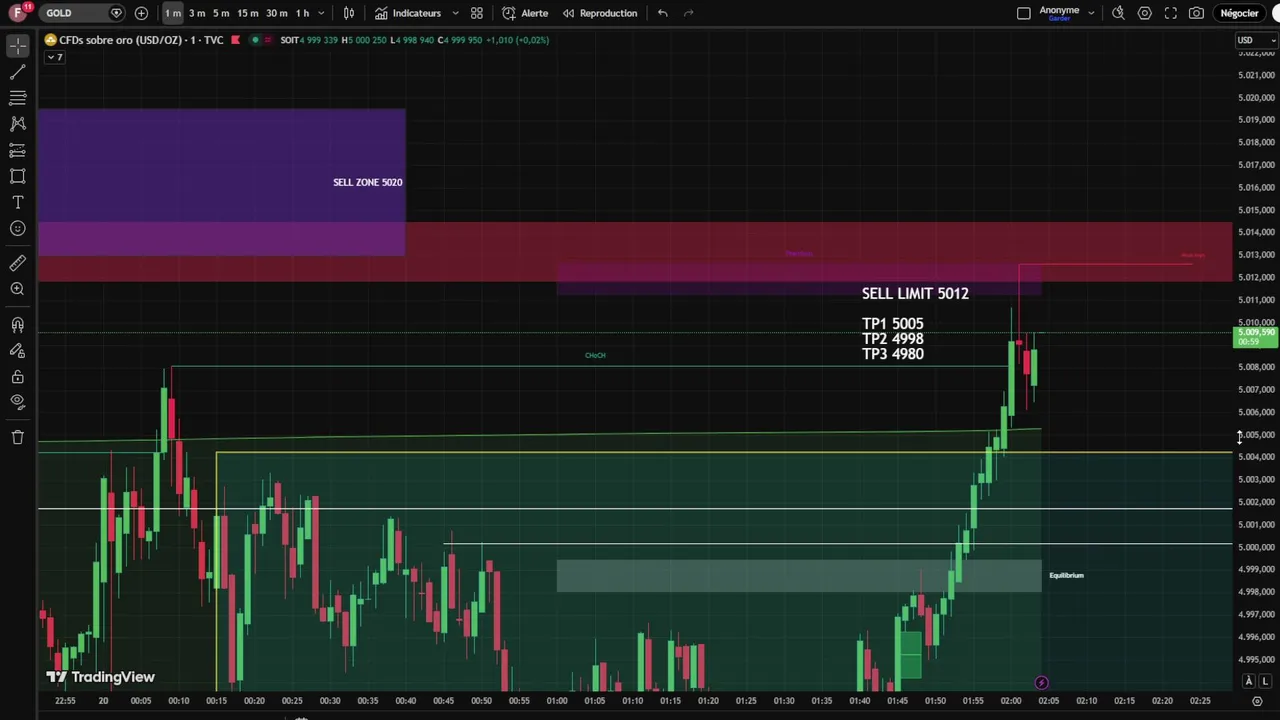Viewport: 1280px width, 720px height.
Task: Switch to the 5 m timeframe
Action: pos(221,13)
